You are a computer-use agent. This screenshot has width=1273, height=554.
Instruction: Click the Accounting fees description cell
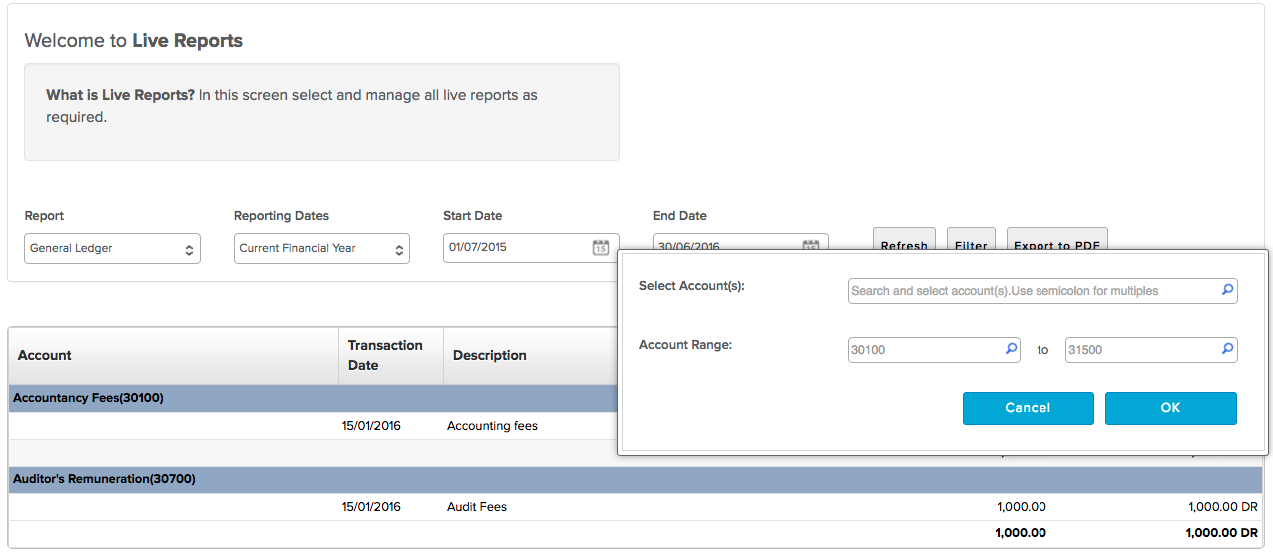pyautogui.click(x=492, y=426)
